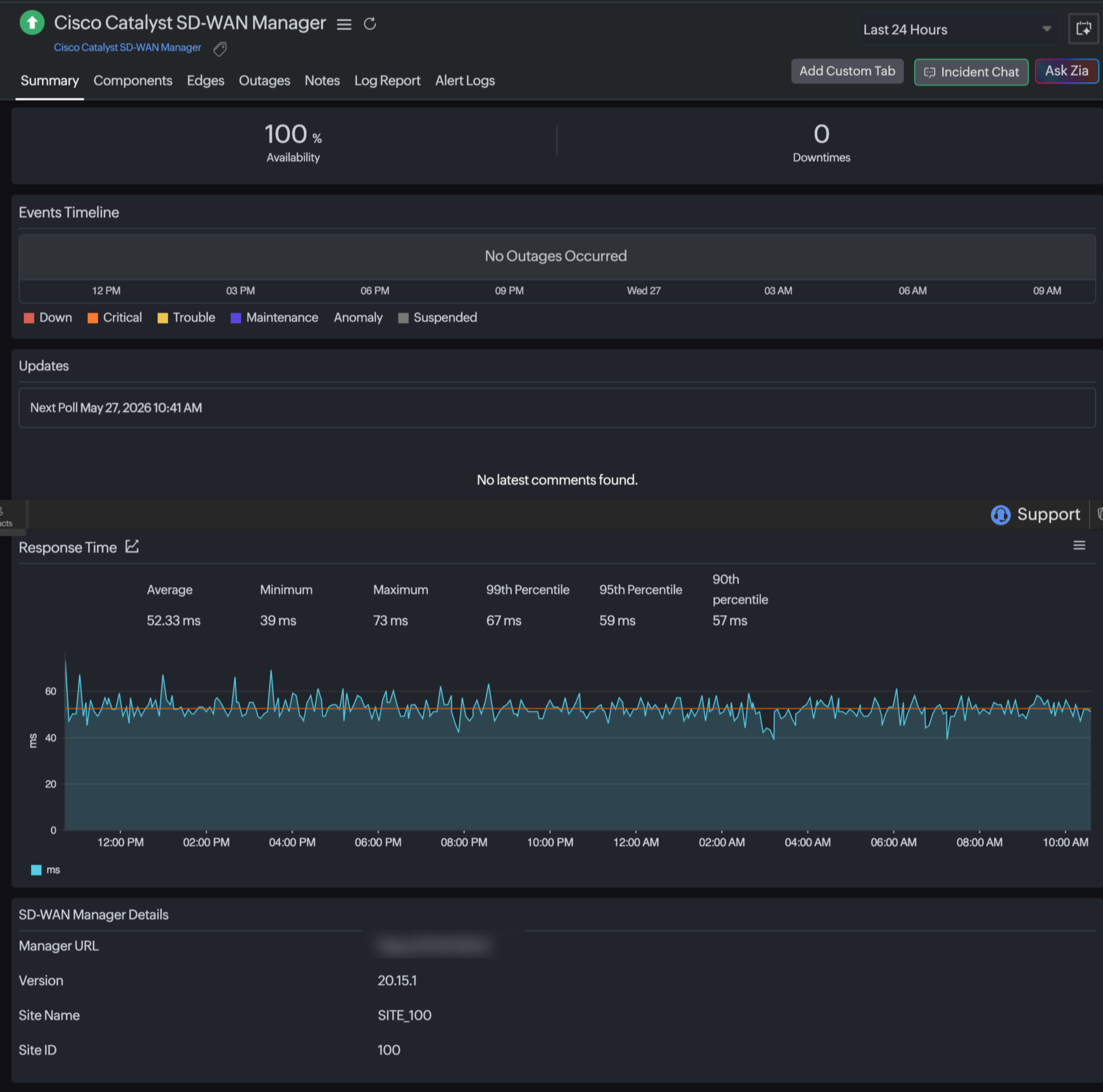Toggle the Down legend swatch
Image resolution: width=1103 pixels, height=1092 pixels.
pos(29,318)
